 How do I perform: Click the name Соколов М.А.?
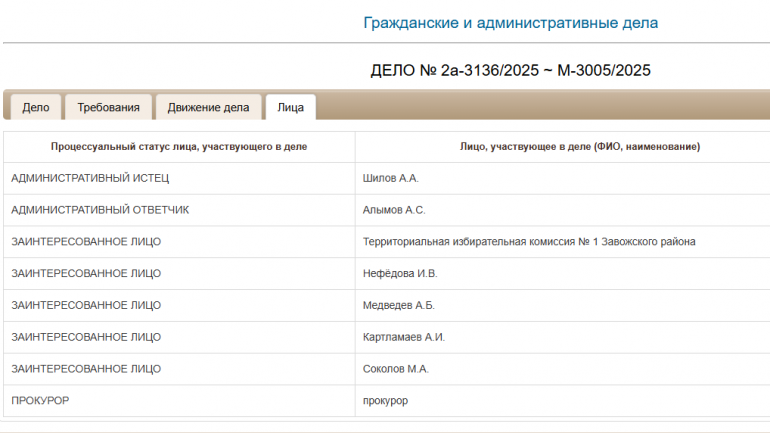coord(395,369)
